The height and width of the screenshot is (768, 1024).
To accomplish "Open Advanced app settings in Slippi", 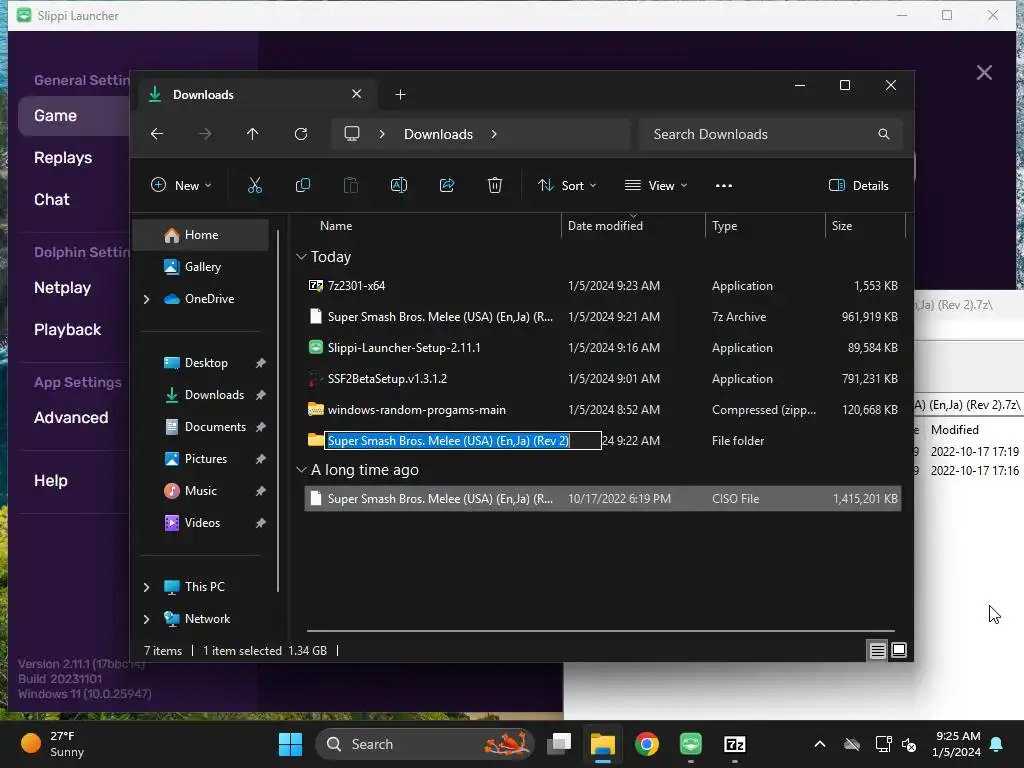I will [x=71, y=417].
